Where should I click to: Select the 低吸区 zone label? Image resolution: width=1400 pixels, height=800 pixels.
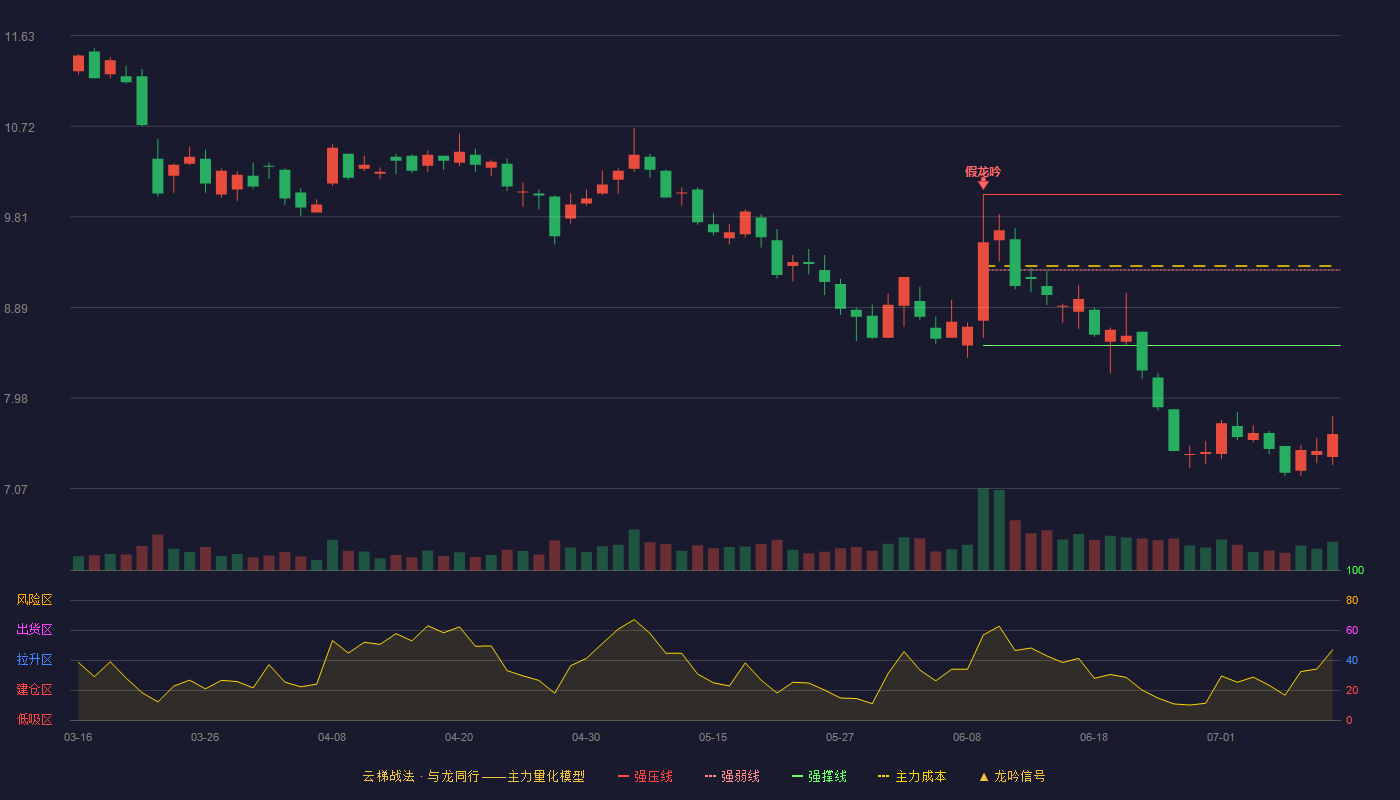(34, 720)
